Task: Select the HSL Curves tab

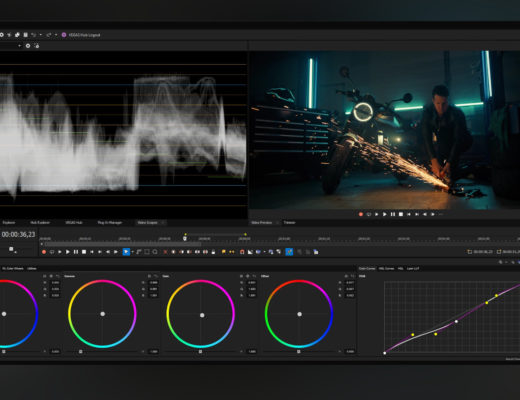Action: pos(386,268)
